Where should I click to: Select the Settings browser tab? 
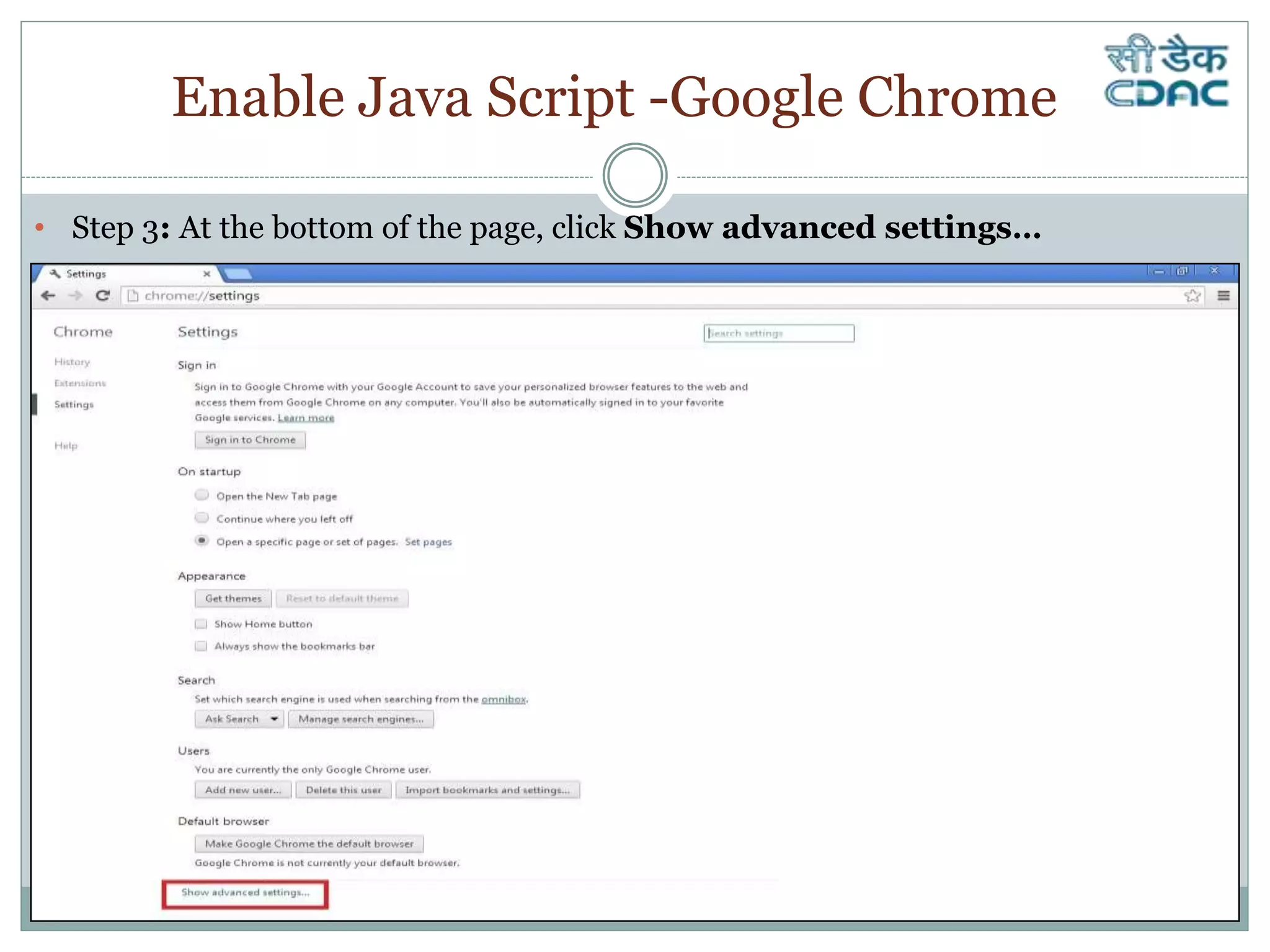click(128, 274)
